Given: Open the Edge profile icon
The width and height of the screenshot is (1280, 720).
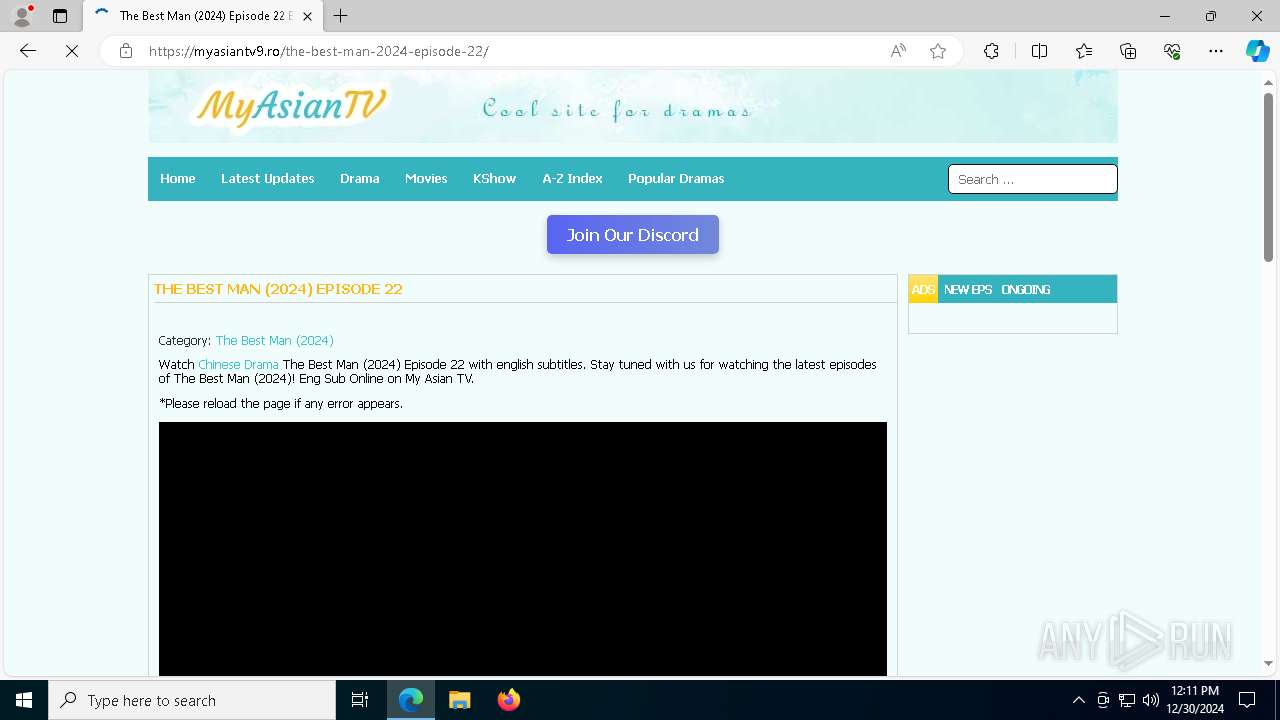Looking at the screenshot, I should [x=22, y=16].
